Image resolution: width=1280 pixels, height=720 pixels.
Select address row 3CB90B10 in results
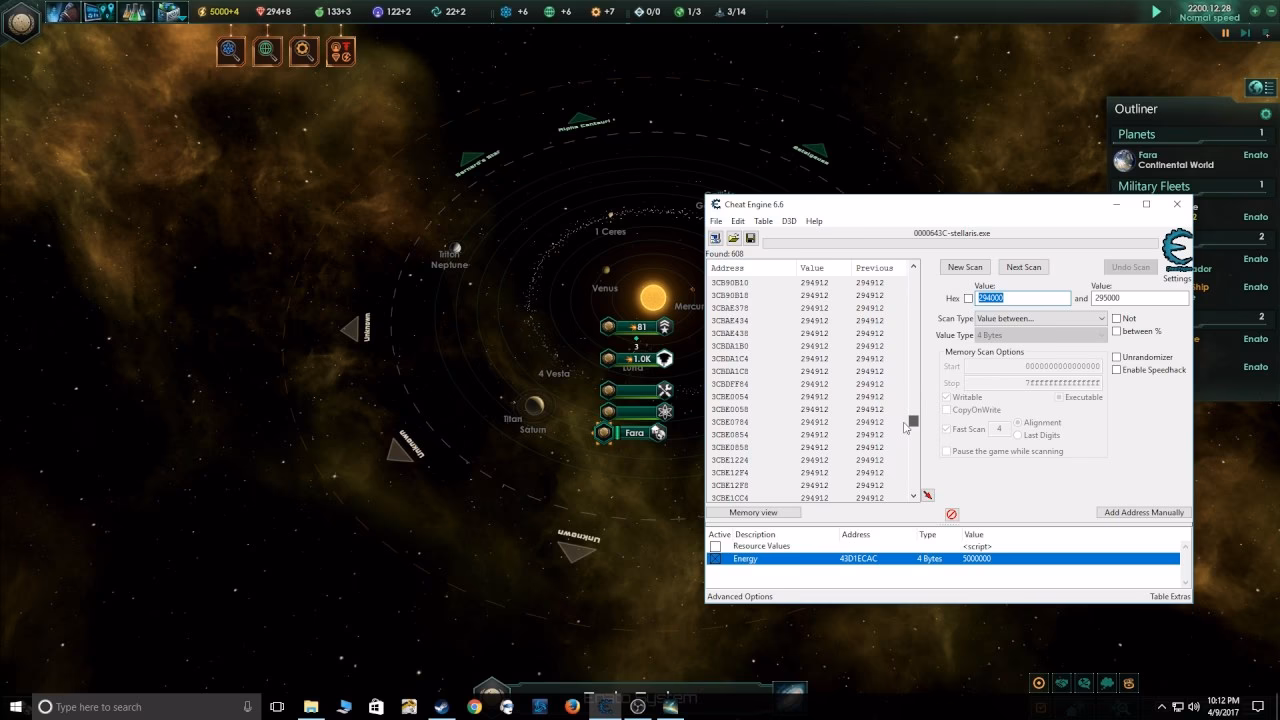pyautogui.click(x=807, y=283)
